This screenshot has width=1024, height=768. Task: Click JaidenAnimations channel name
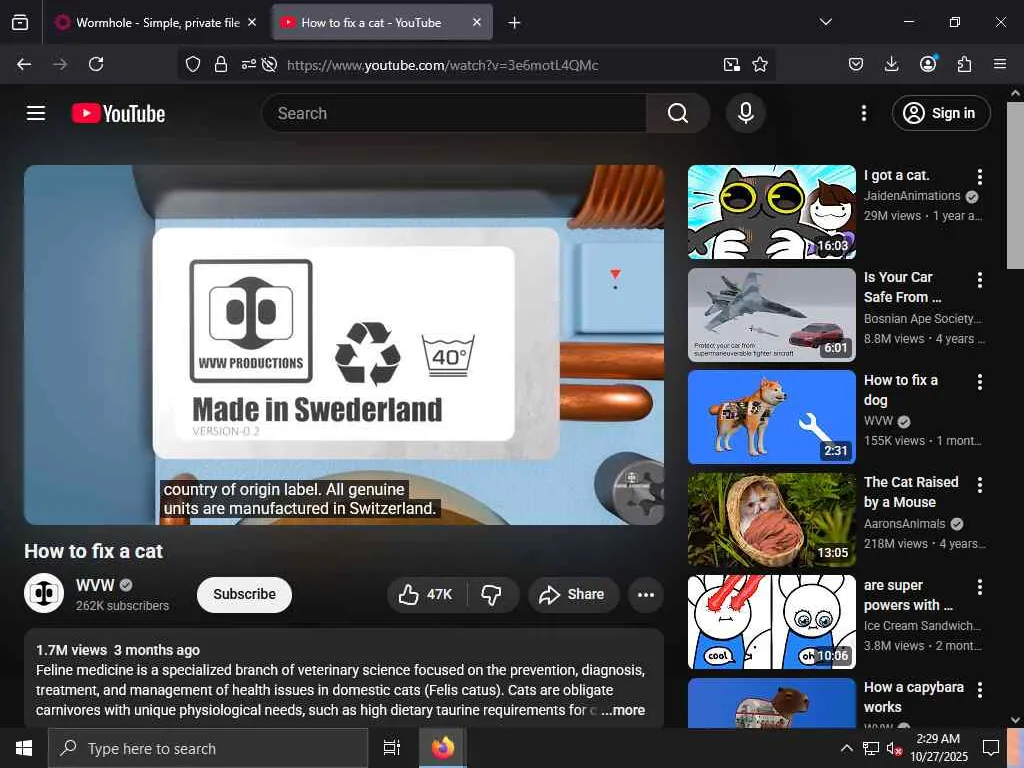[x=912, y=196]
